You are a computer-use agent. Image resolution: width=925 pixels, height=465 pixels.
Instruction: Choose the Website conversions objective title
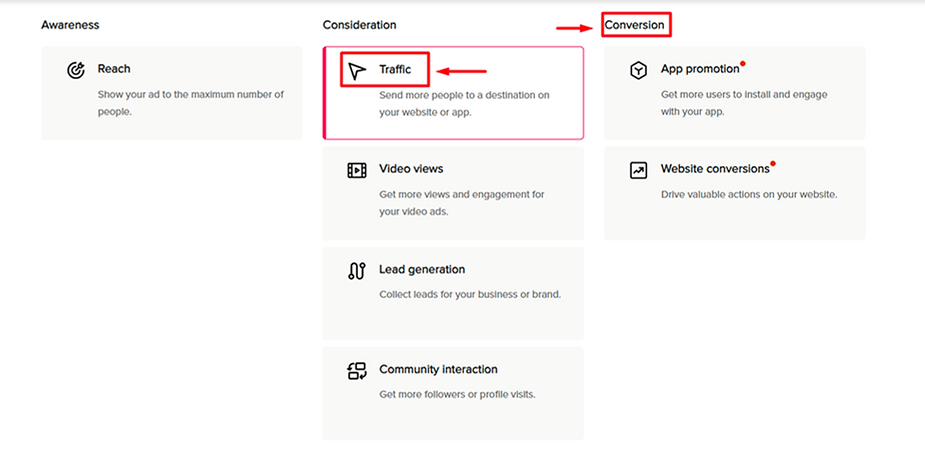715,169
